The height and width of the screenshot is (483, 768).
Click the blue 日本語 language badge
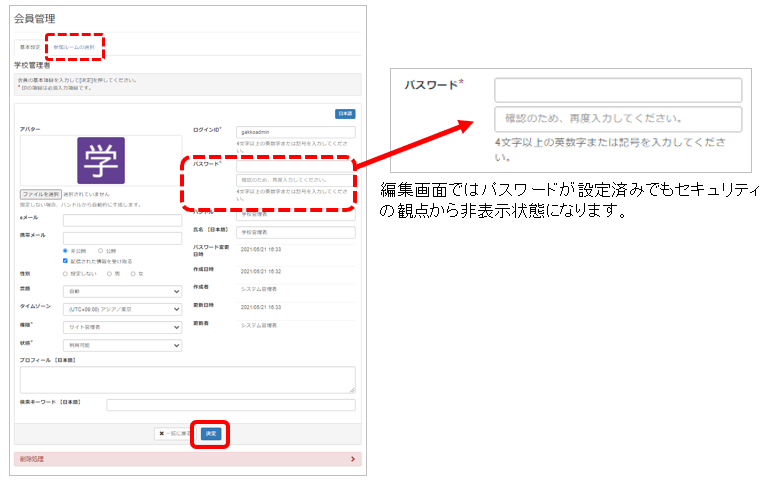coord(345,114)
